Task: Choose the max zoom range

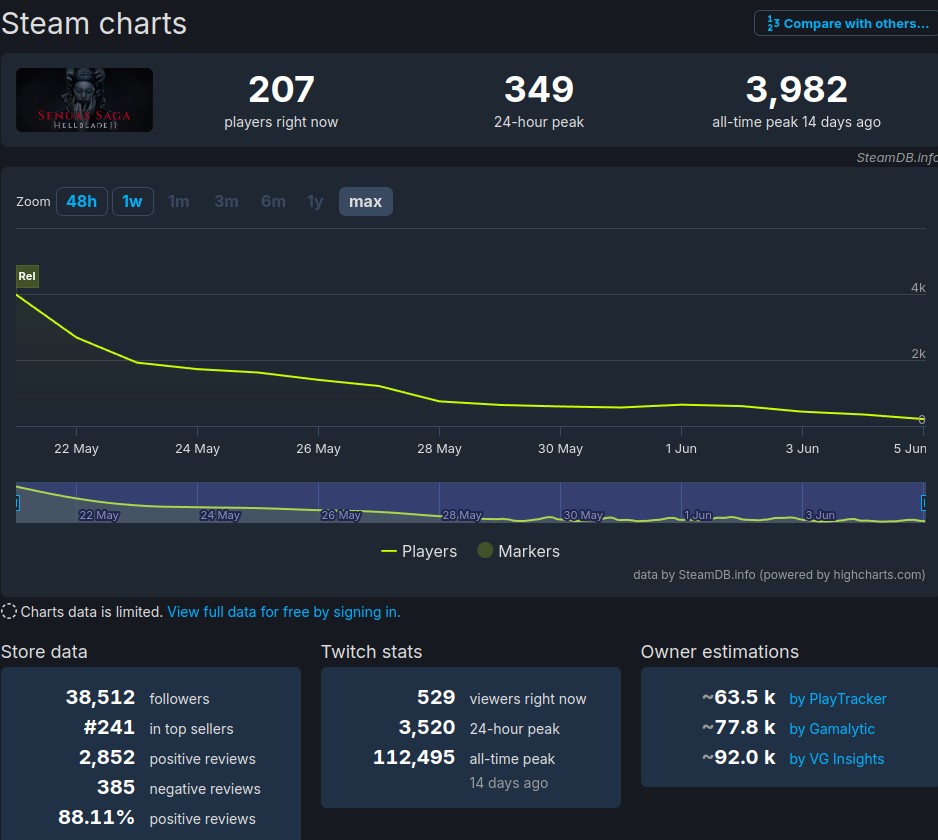Action: (366, 202)
